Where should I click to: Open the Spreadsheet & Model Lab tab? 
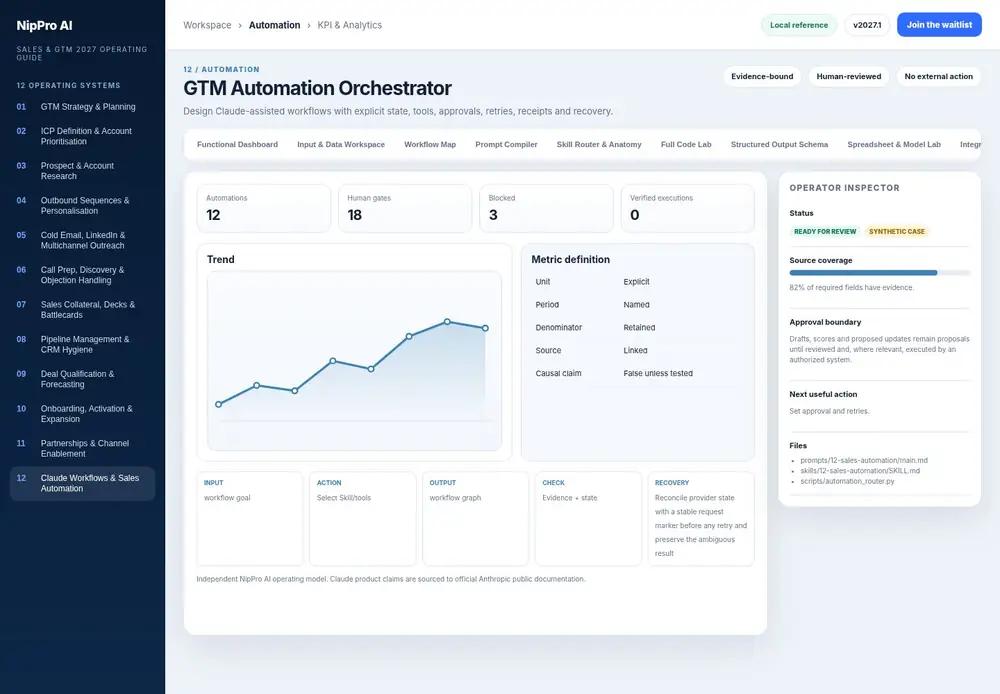(x=893, y=144)
